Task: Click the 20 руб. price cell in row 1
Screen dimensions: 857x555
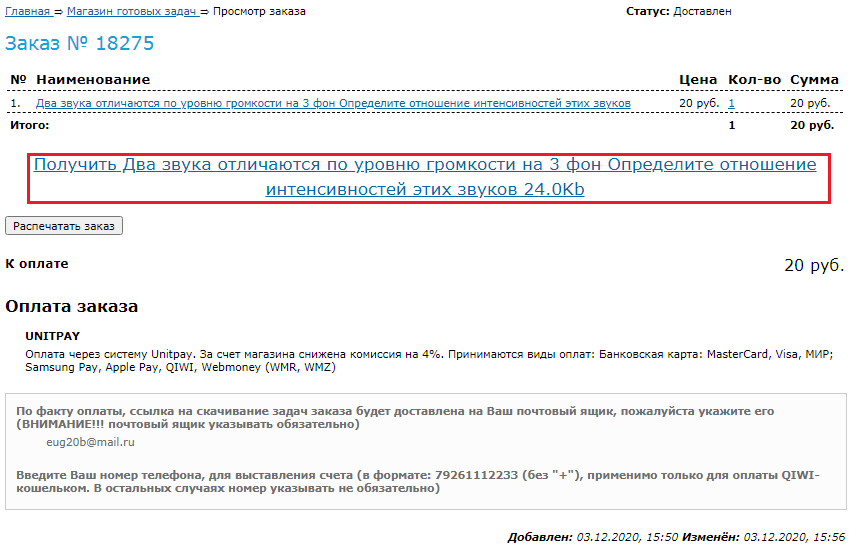Action: click(699, 103)
